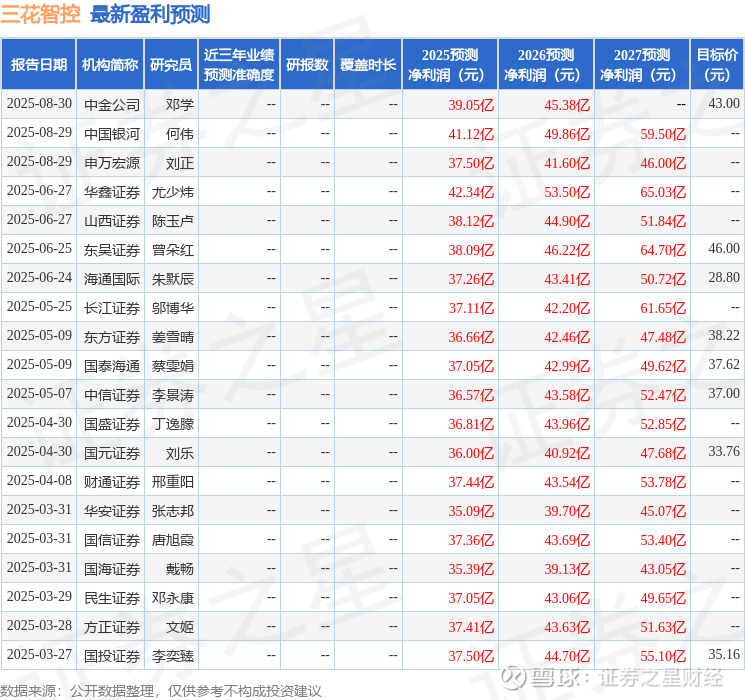Click date cell 2025-08-30
745x700 pixels.
[39, 103]
